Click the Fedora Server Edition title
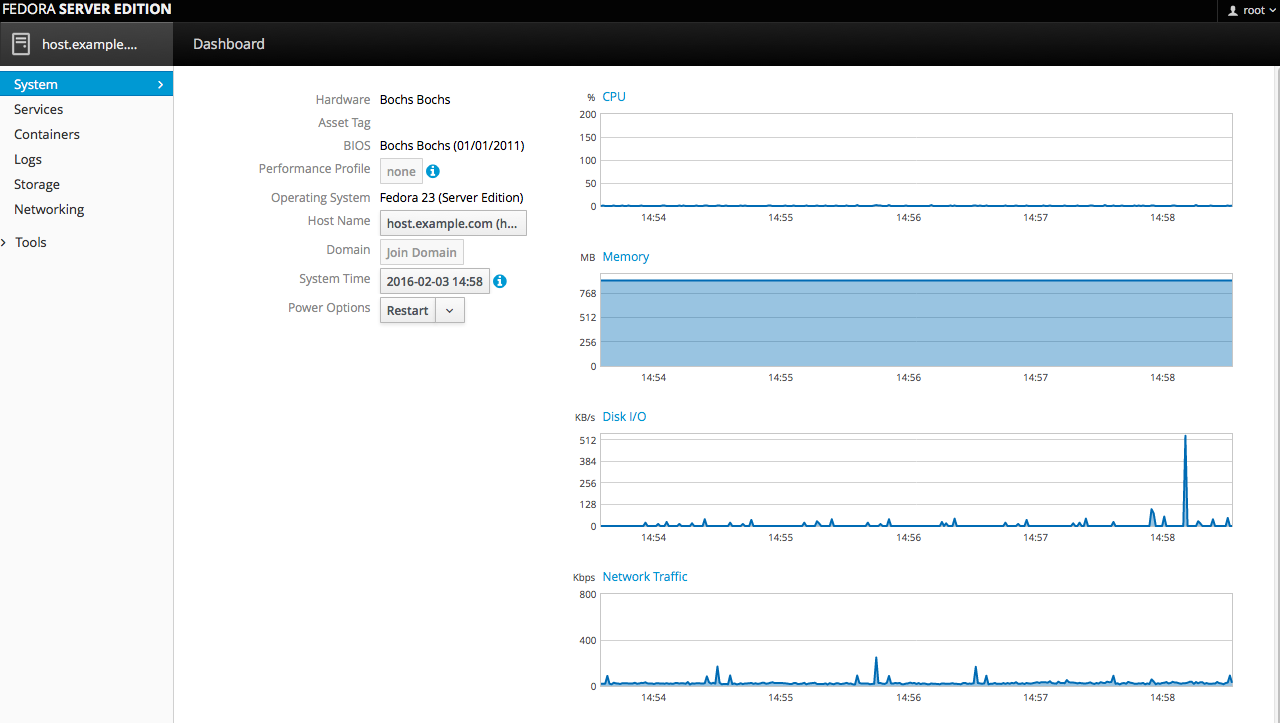 (86, 9)
